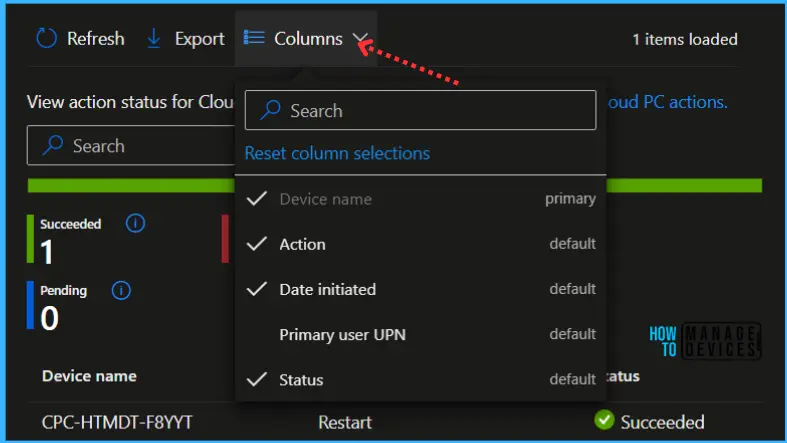Screen dimensions: 787x443
Task: Click magnifier icon in main search box
Action: 53,145
